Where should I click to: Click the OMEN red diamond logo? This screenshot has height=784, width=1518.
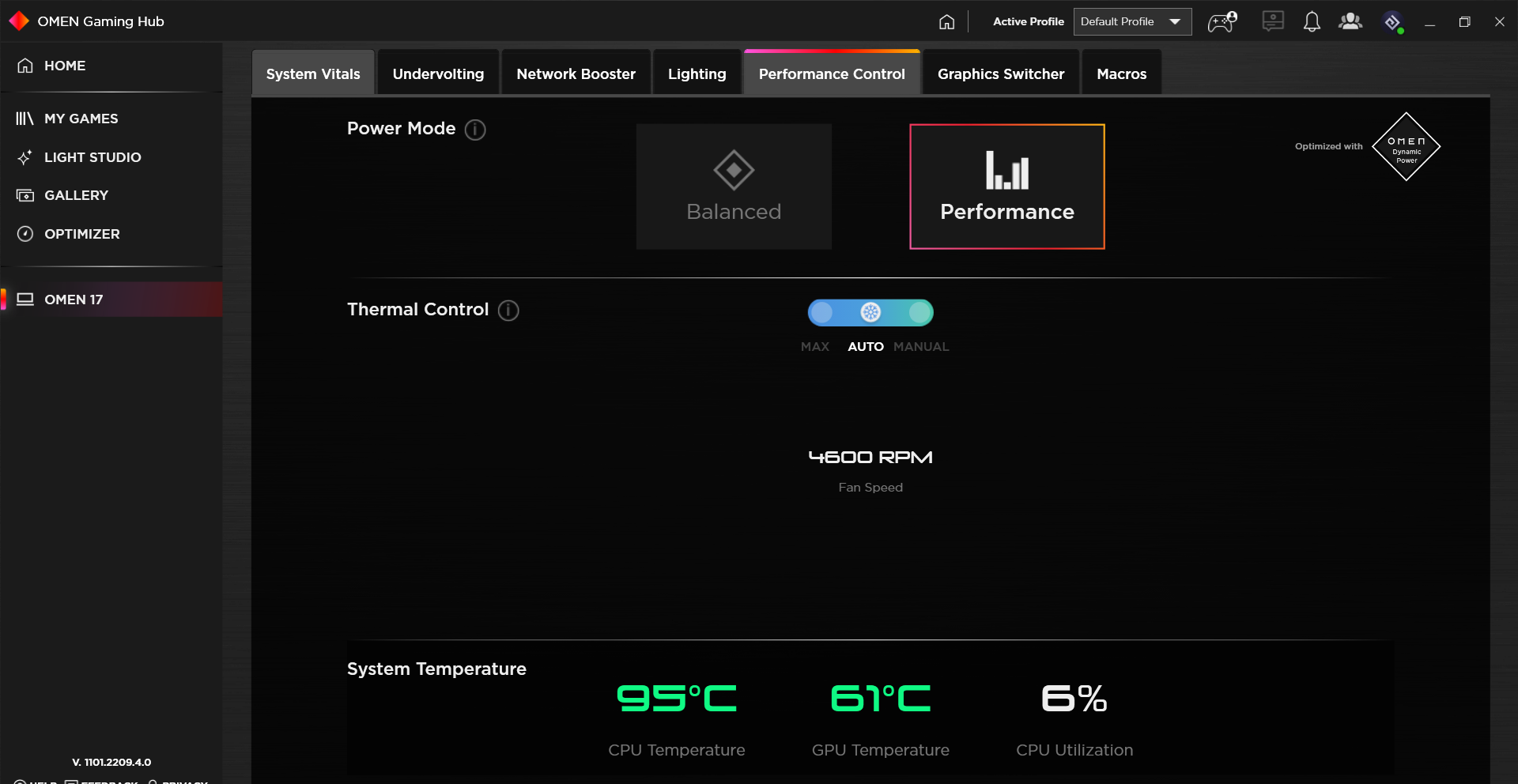[x=19, y=21]
